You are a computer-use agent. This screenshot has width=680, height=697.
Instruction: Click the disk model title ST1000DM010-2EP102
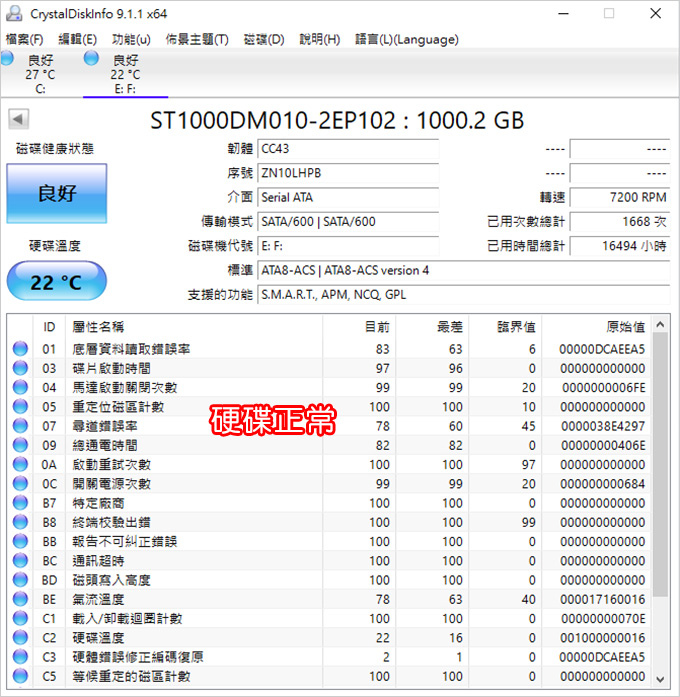272,120
